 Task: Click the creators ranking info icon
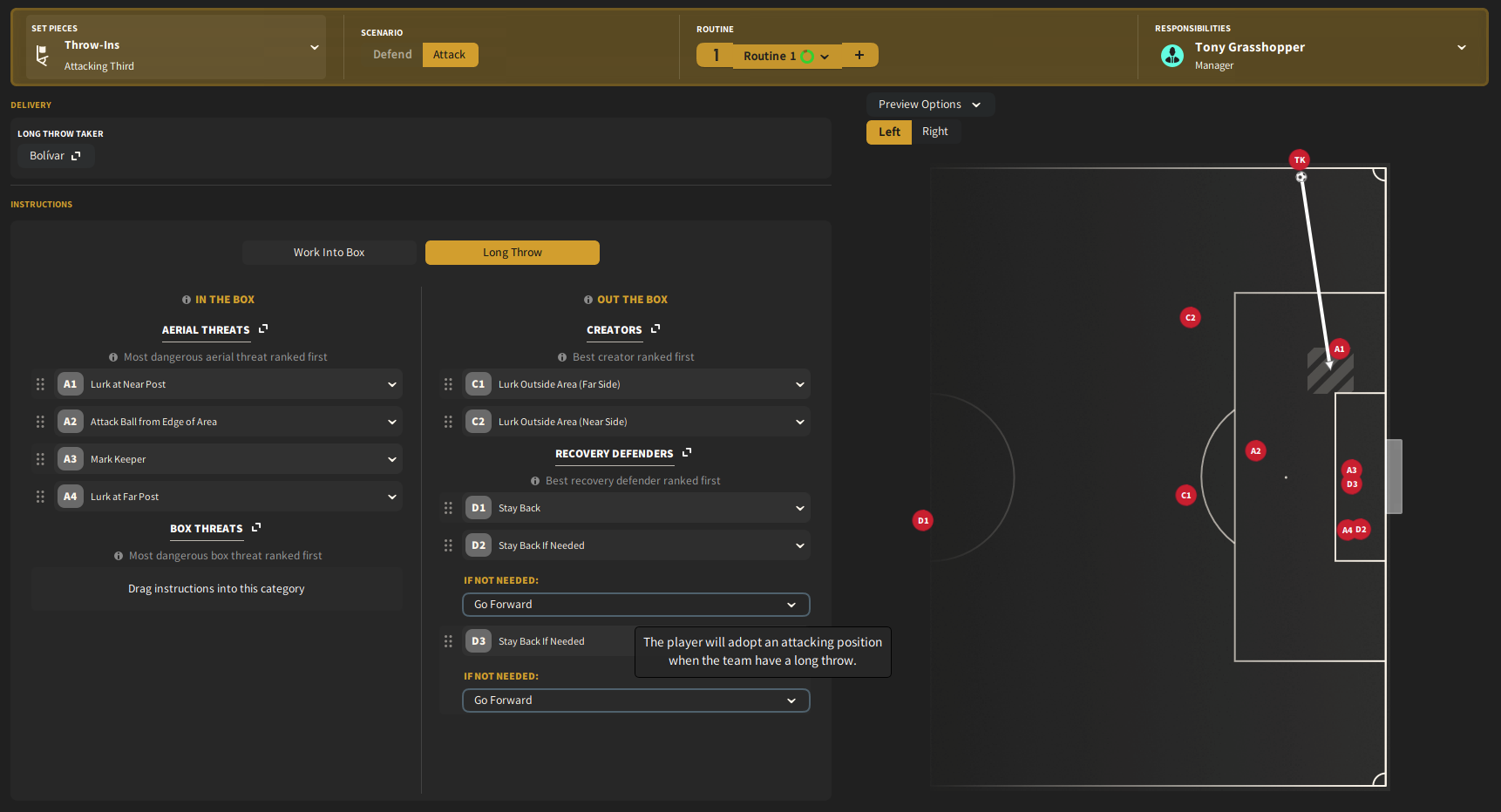click(562, 357)
